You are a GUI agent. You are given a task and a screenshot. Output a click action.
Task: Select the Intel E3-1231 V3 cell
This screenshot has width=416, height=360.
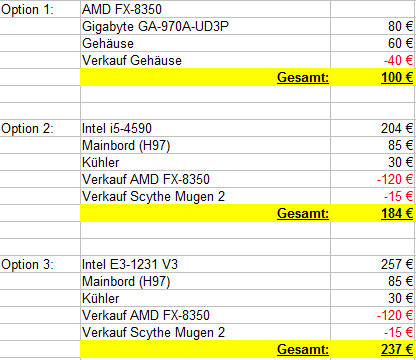click(205, 264)
